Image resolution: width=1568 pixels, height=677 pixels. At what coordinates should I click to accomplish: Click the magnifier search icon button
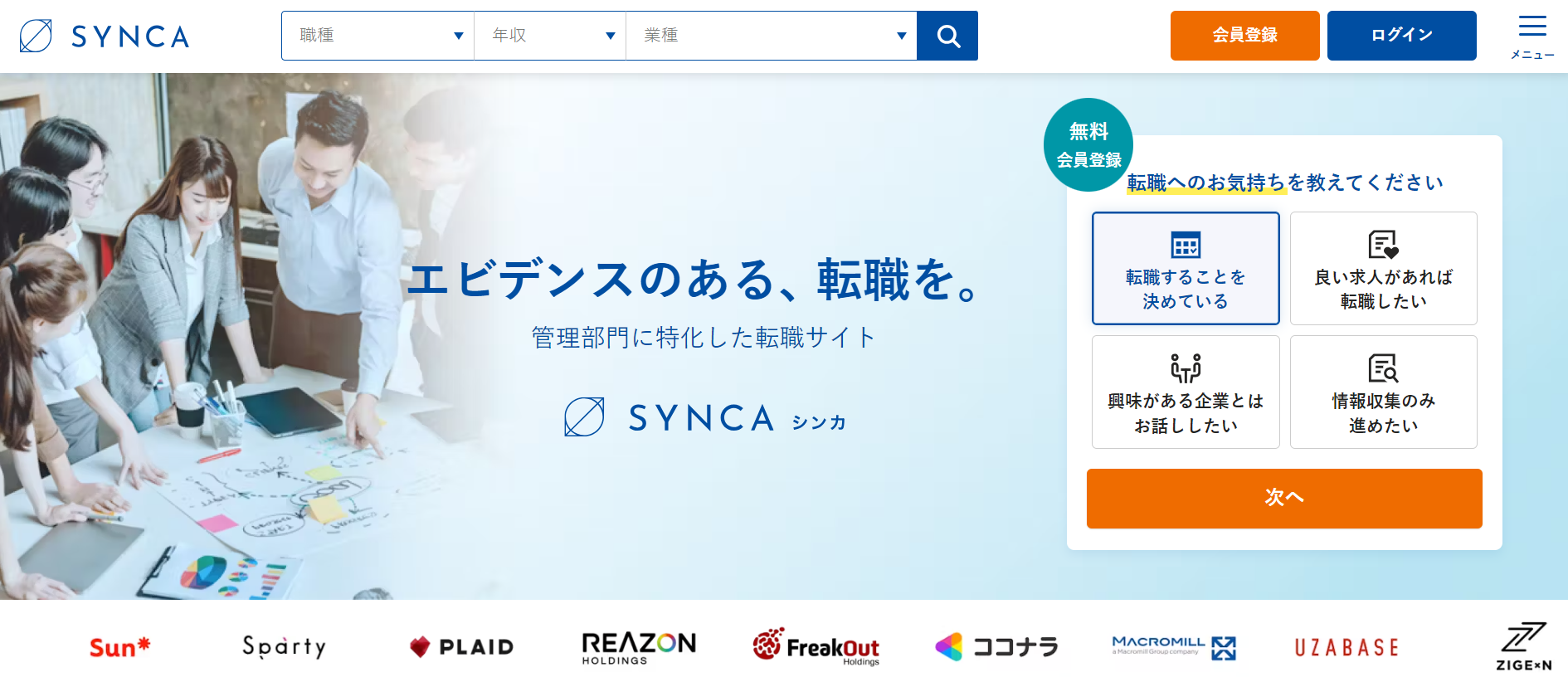point(947,36)
